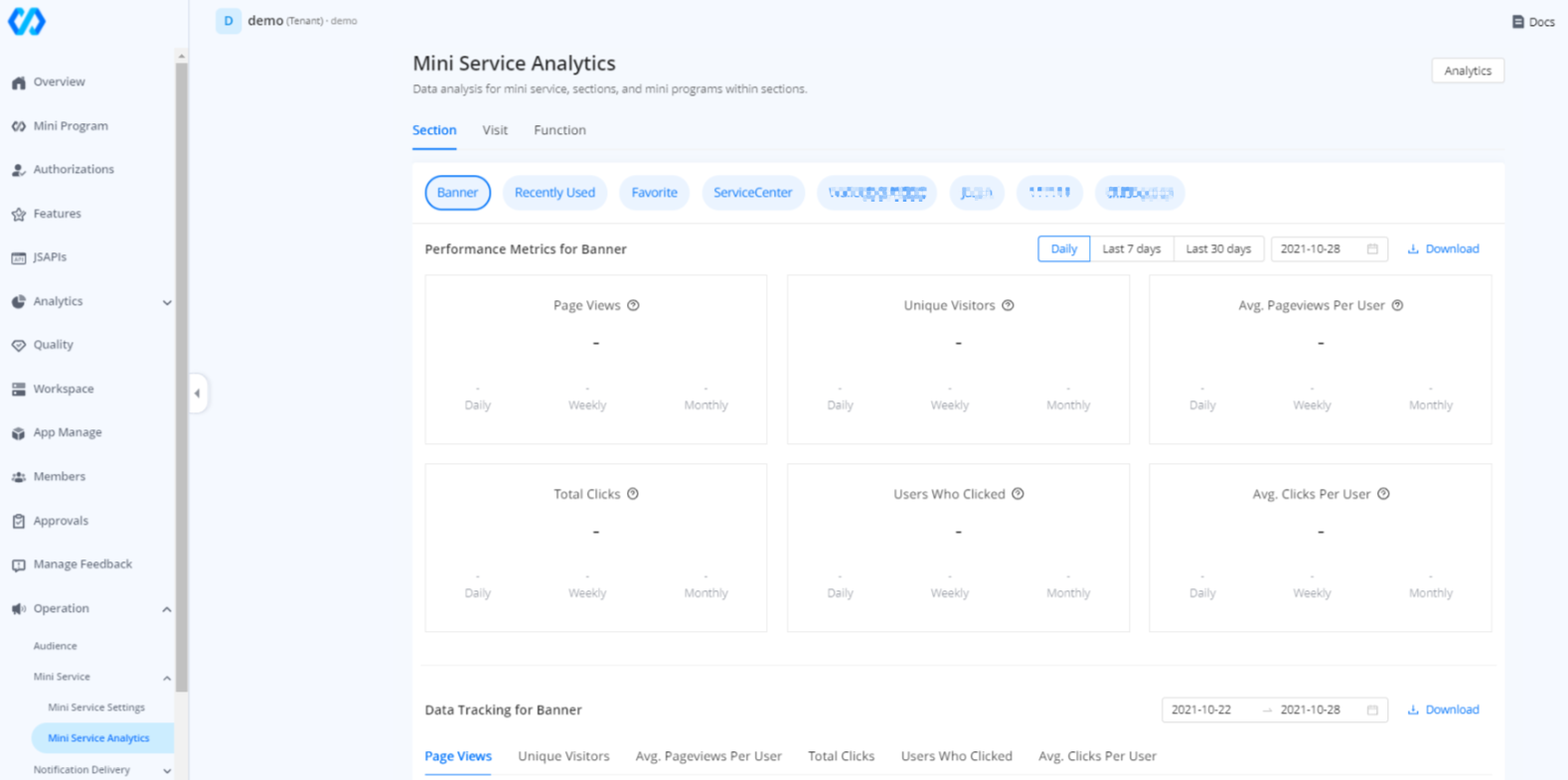Viewport: 1568px width, 780px height.
Task: Click the Features star icon
Action: (x=19, y=214)
